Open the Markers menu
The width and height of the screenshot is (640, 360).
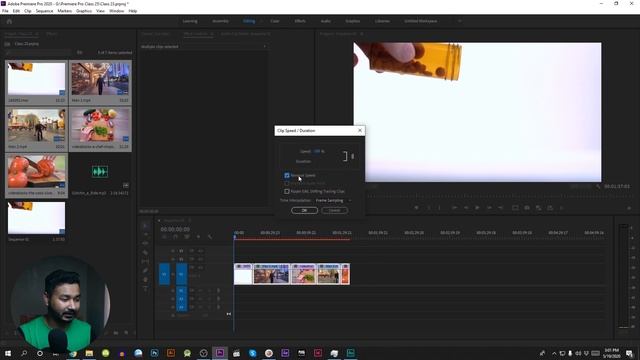coord(64,11)
